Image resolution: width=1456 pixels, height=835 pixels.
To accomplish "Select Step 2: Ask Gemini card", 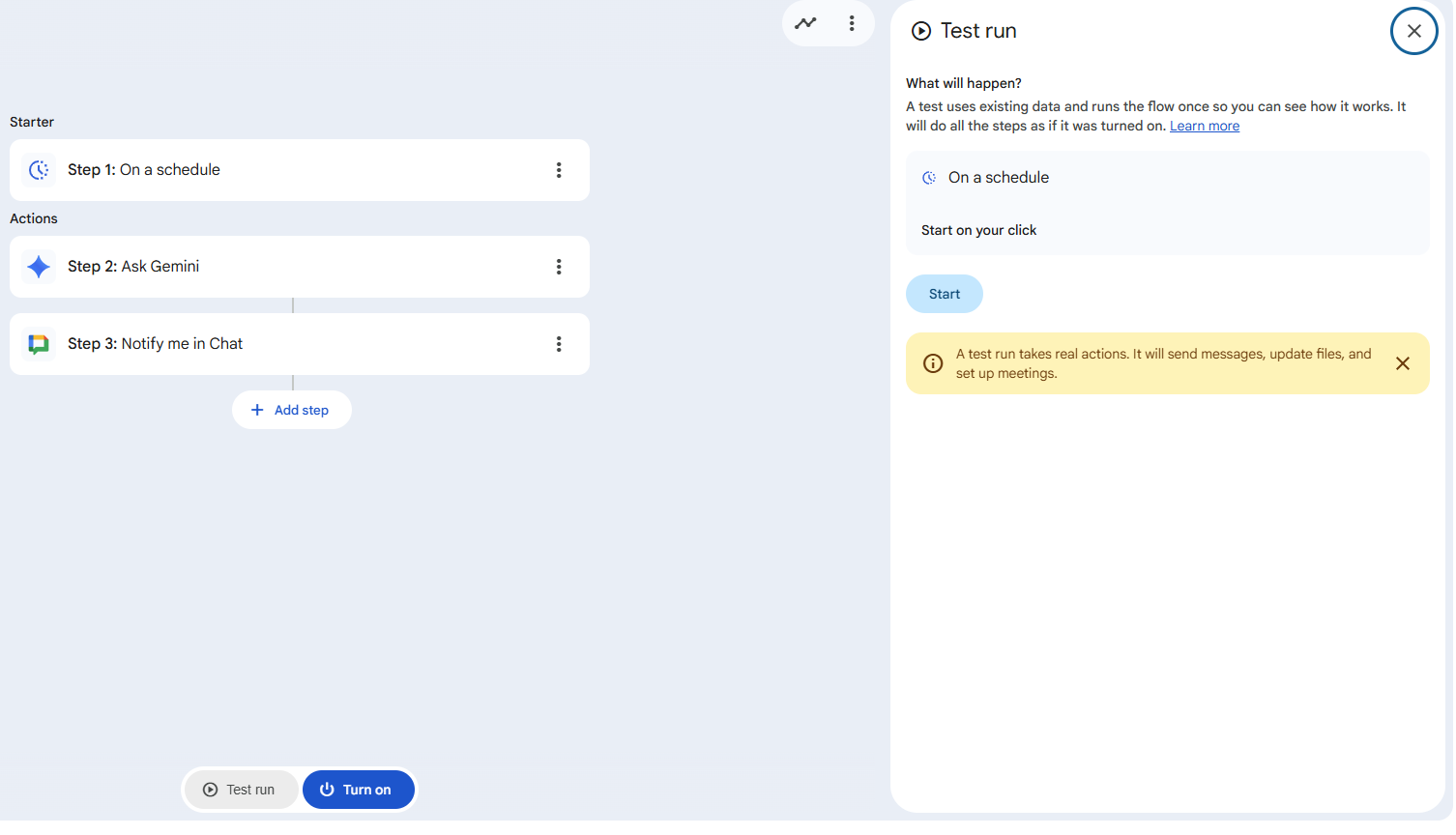I will (x=290, y=267).
